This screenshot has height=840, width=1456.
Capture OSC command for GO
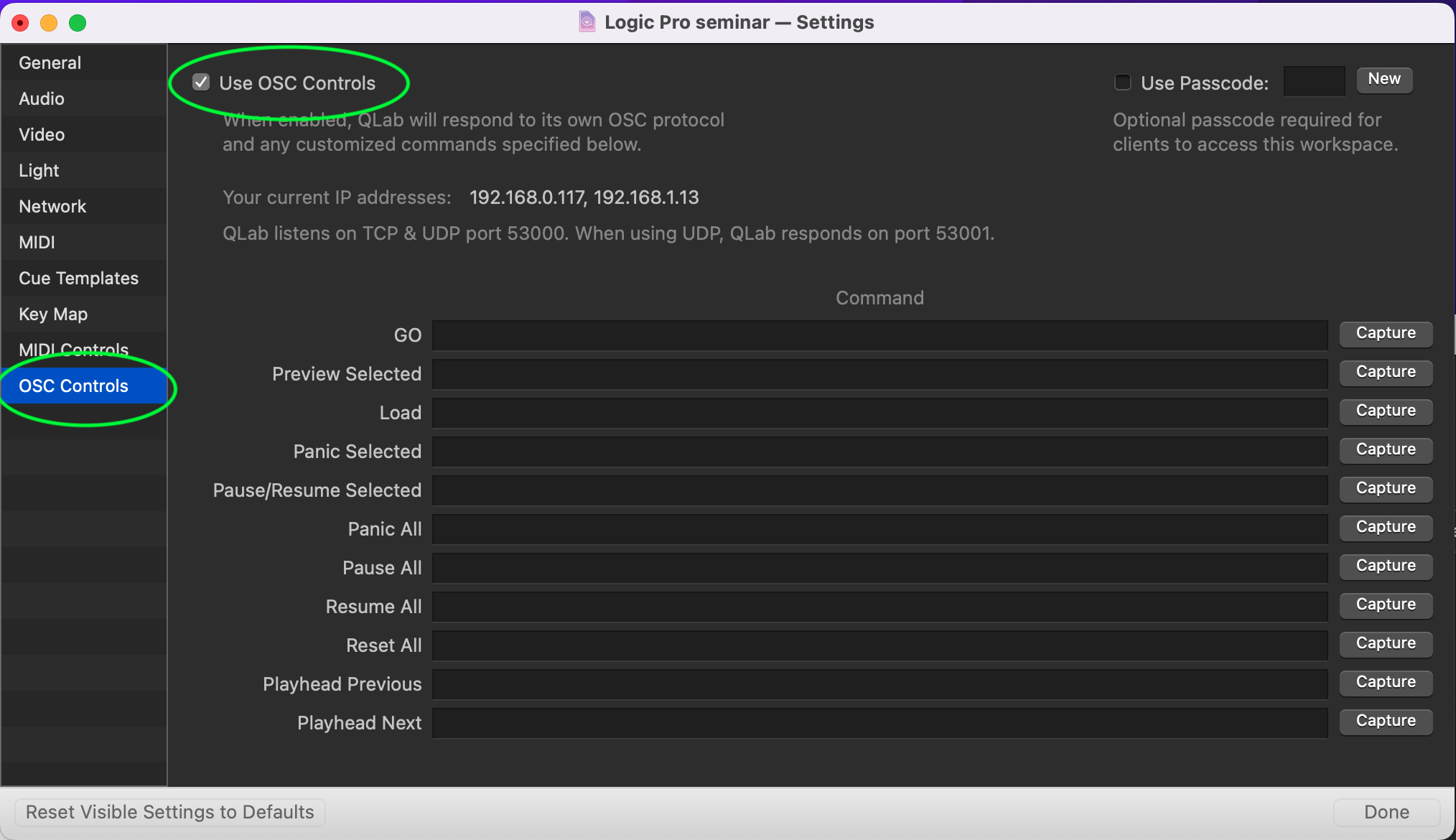pos(1385,333)
